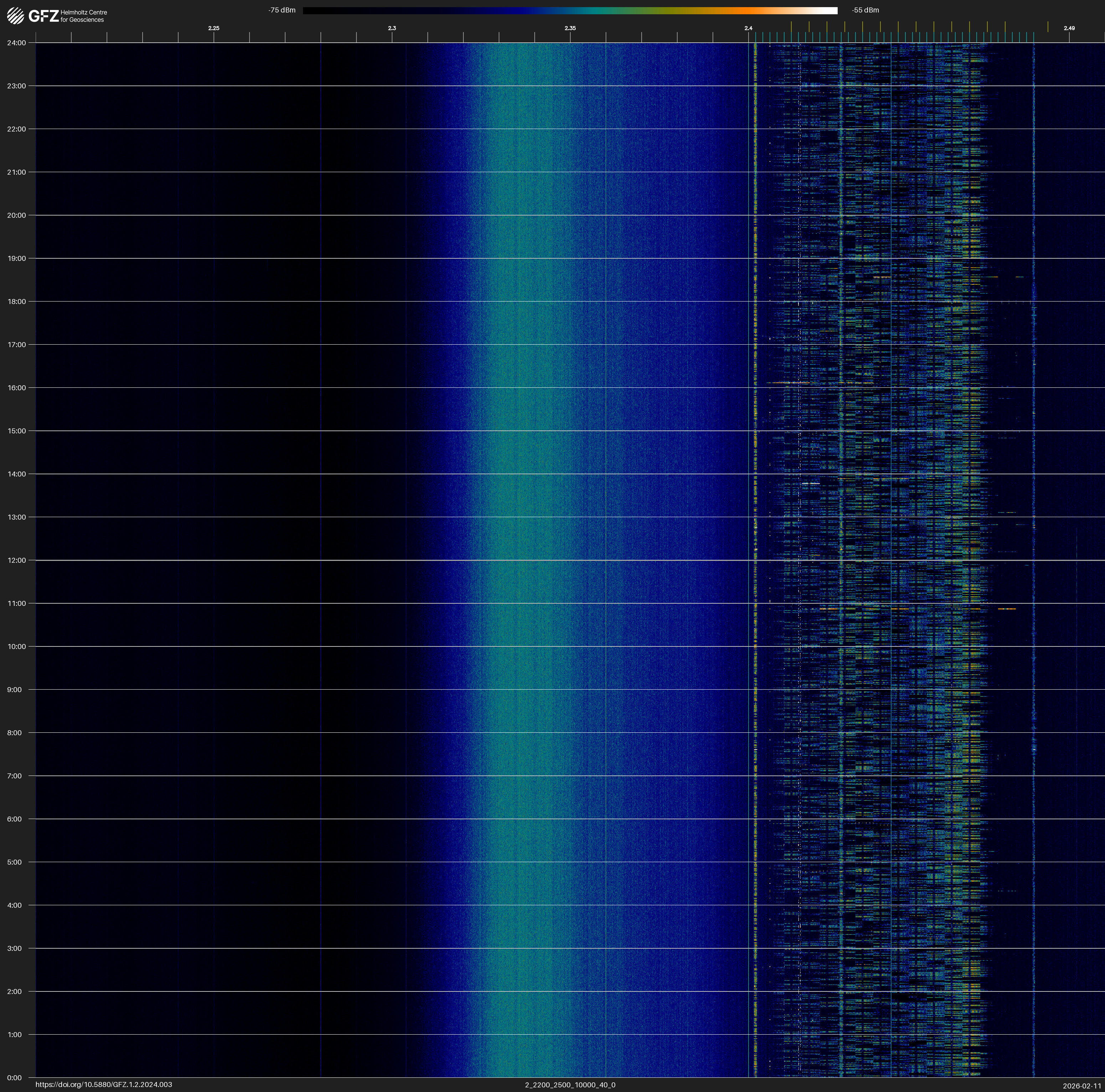Click the Helmholtz Centre for Geosciences text
This screenshot has height=1092, width=1105.
click(83, 16)
